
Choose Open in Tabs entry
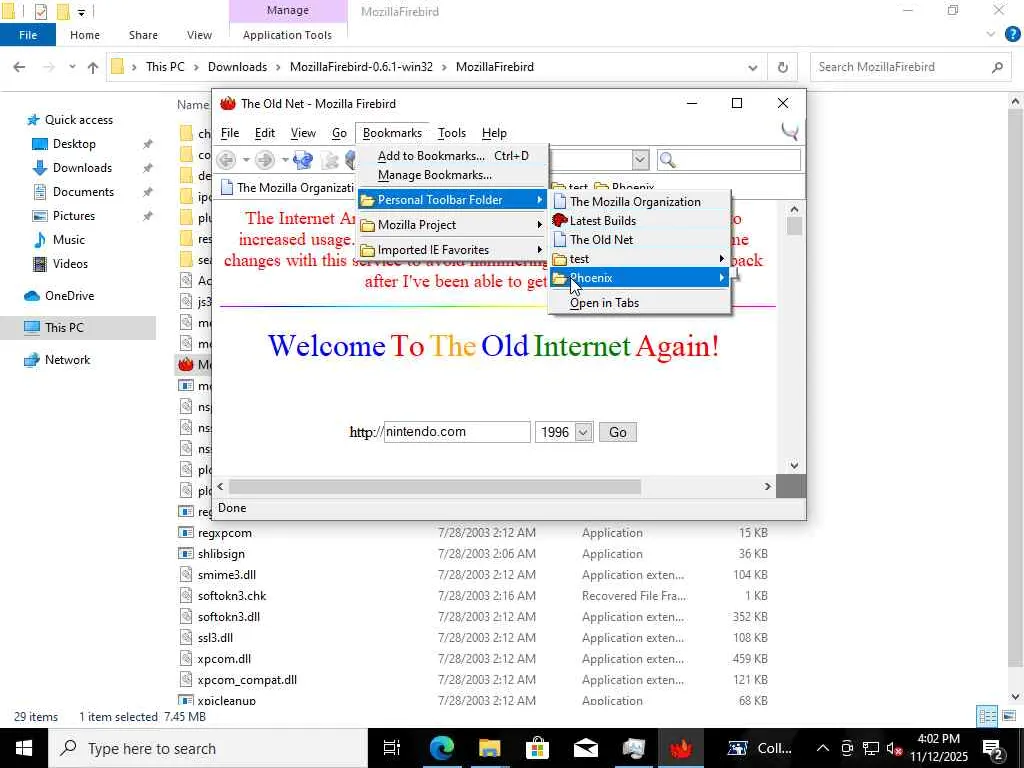tap(639, 303)
